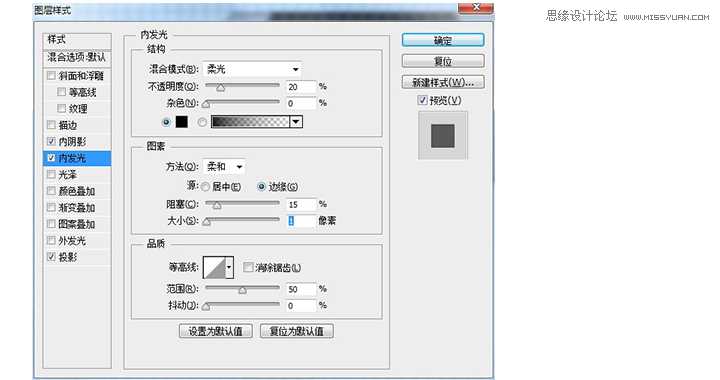Viewport: 720px width, 380px height.
Task: Close the 图层样式 dialog window
Action: pyautogui.click(x=476, y=7)
